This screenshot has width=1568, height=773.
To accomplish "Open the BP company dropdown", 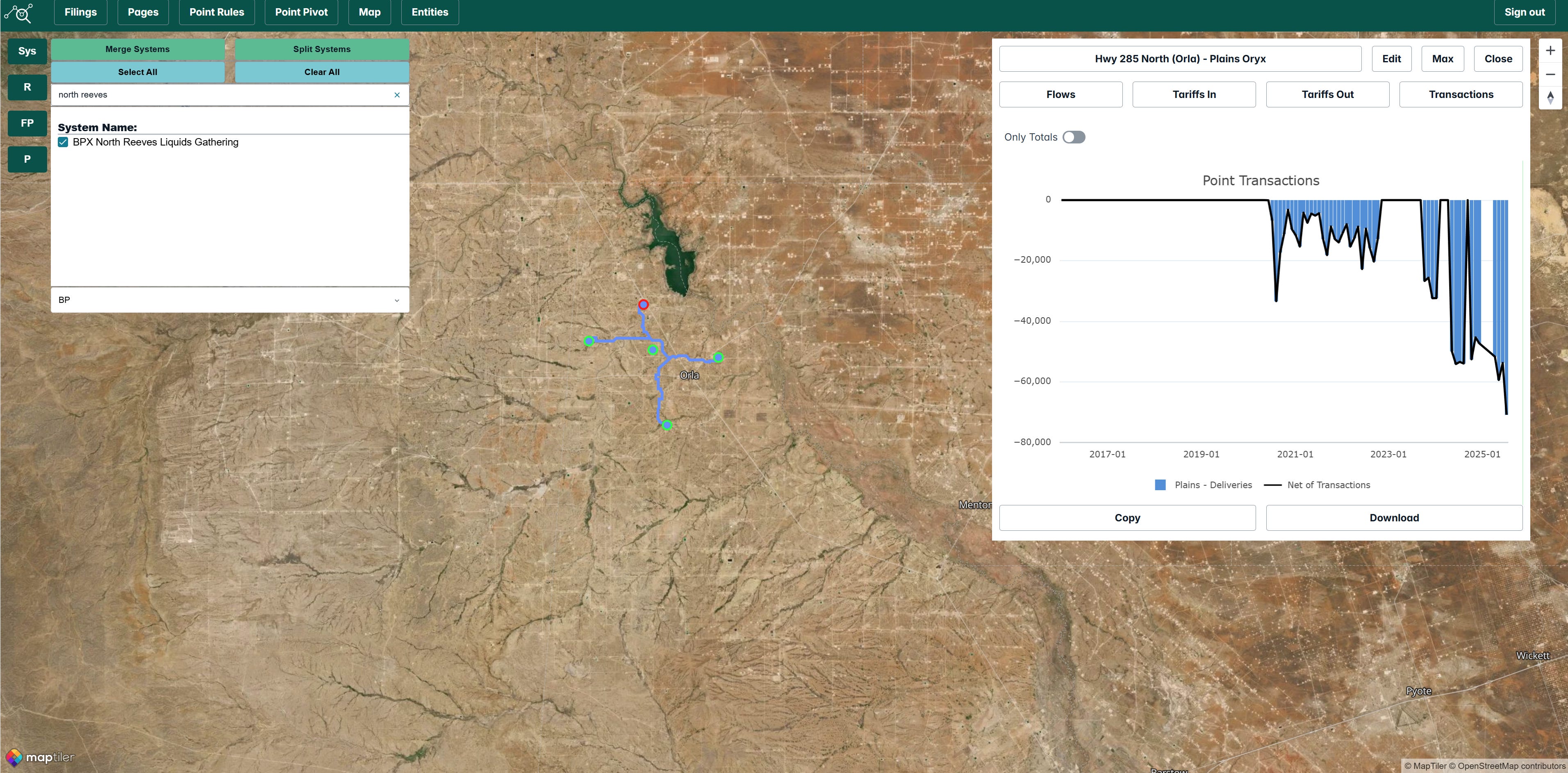I will [230, 300].
